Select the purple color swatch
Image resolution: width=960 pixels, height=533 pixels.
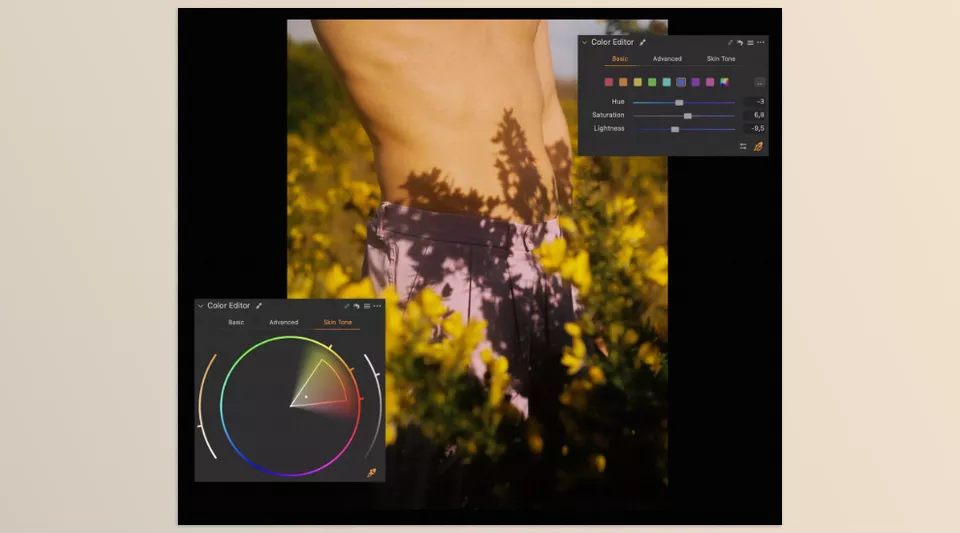point(696,82)
